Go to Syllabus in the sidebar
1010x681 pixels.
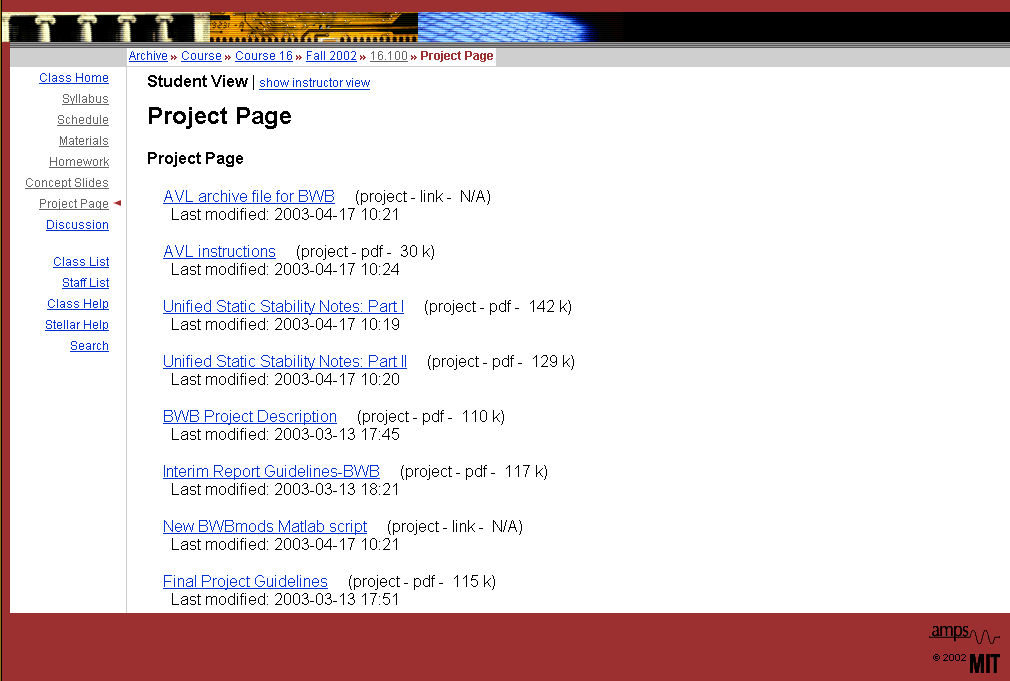pos(85,99)
